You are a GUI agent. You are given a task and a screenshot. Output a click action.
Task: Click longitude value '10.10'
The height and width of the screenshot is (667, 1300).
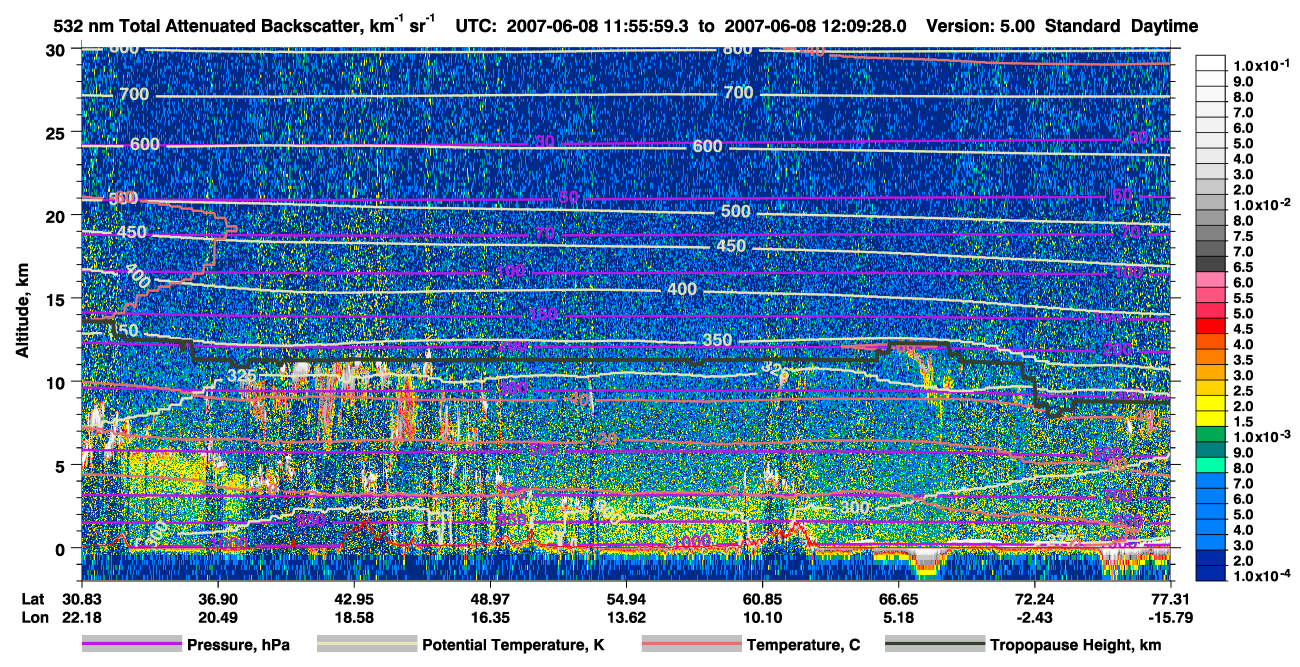coord(762,617)
